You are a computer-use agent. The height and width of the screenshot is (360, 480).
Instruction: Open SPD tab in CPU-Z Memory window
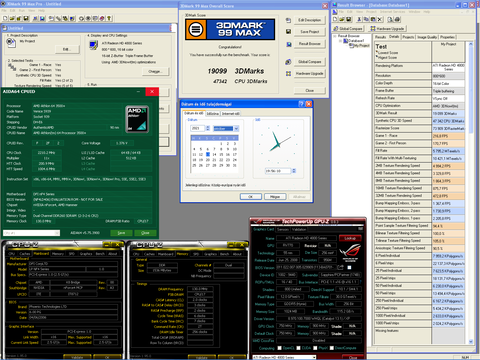tap(196, 254)
